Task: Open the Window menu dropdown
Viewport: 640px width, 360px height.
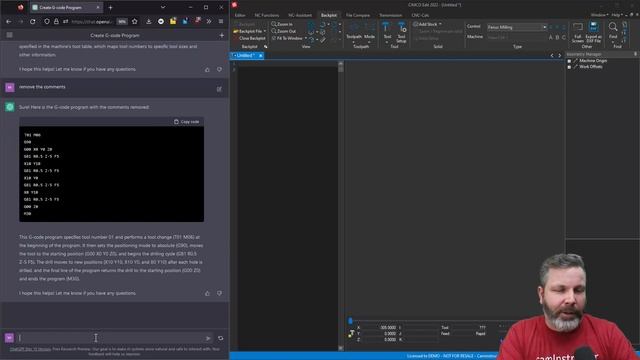Action: [600, 15]
